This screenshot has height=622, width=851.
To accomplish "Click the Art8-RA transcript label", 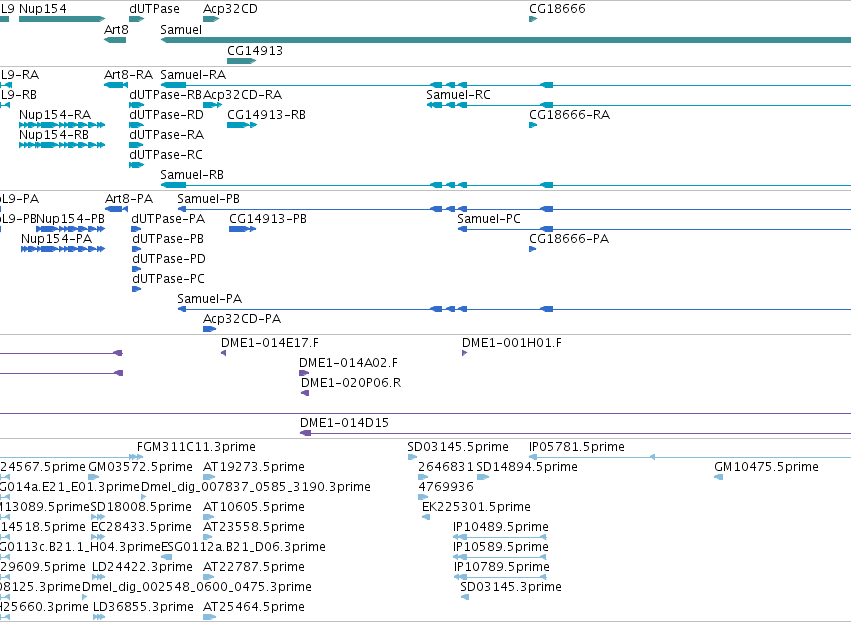I will coord(129,74).
